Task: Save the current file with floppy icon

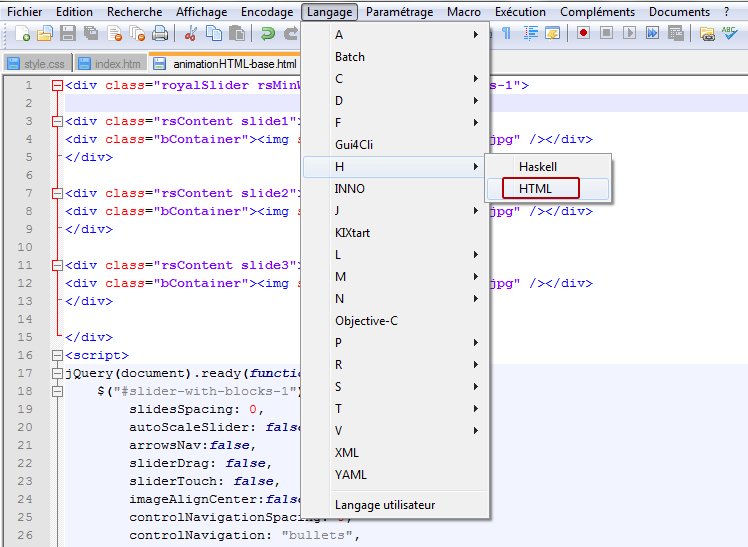Action: tap(68, 33)
